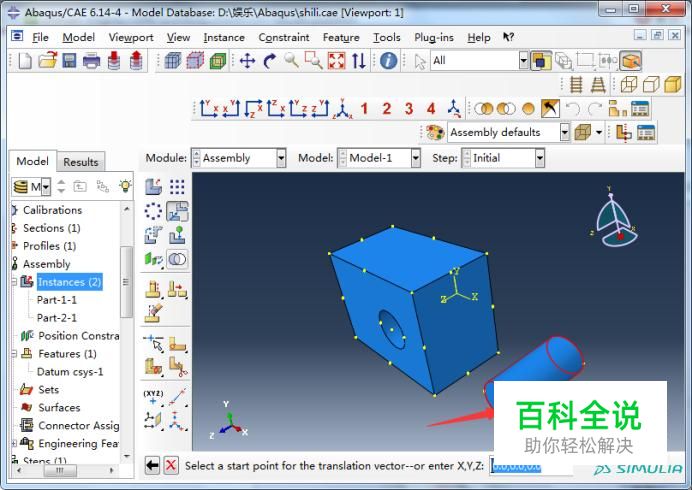
Task: Click the model tree horizontal scrollbar
Action: click(x=60, y=471)
